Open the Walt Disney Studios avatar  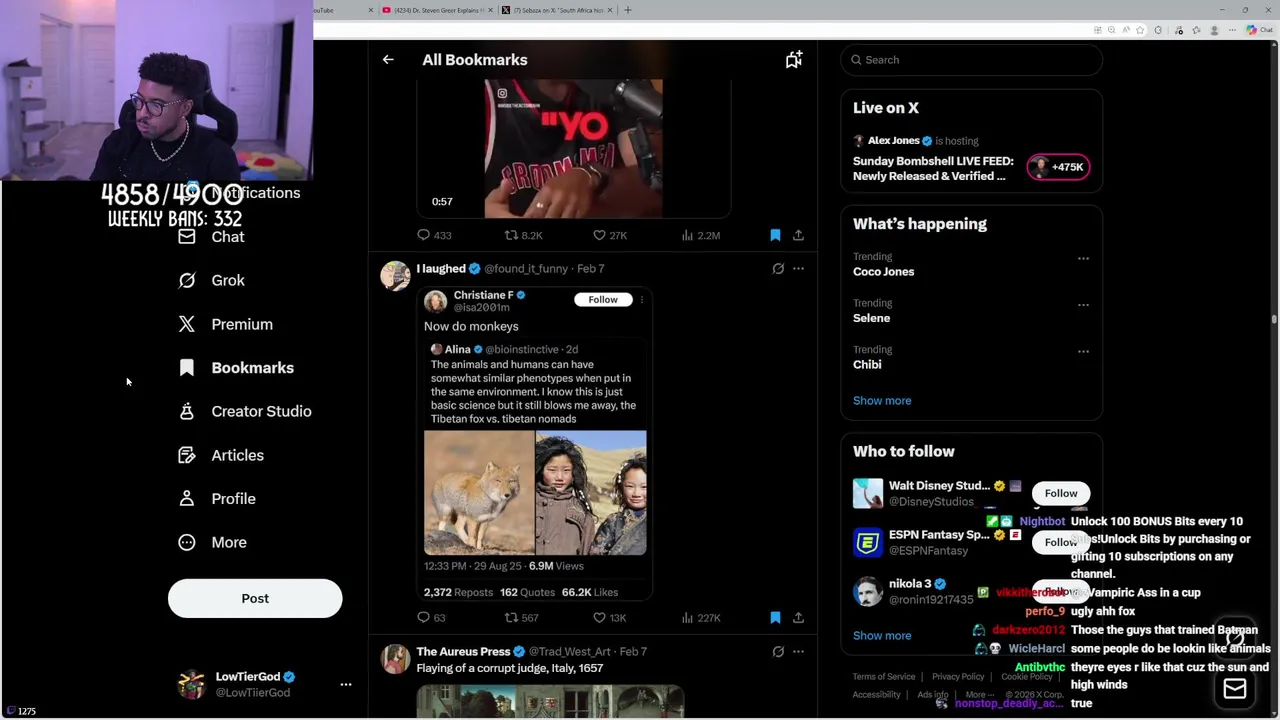coord(868,494)
